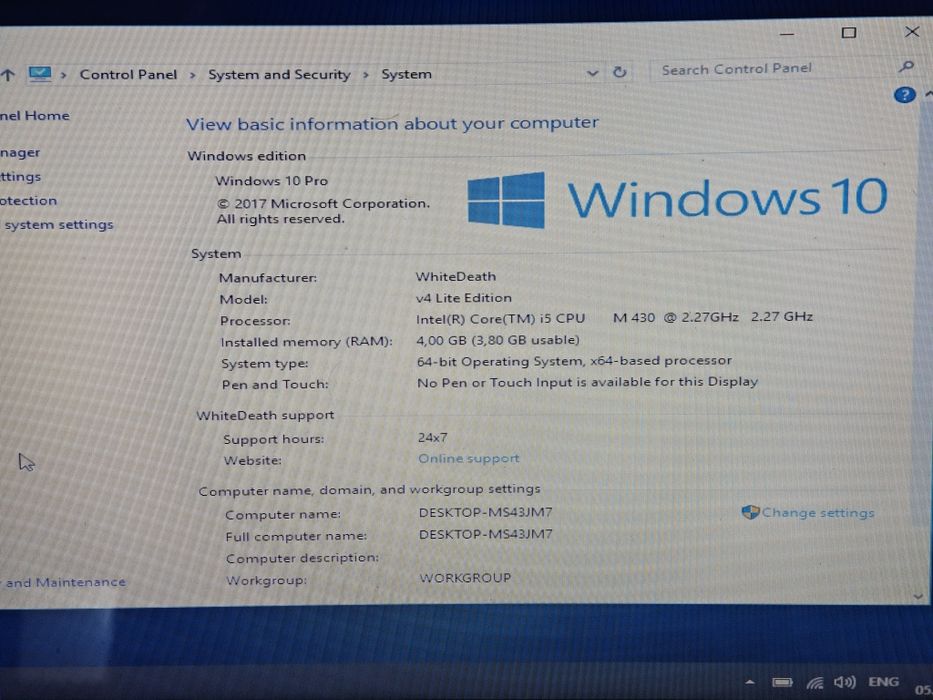Go to Control Panel breadcrumb

(x=129, y=74)
